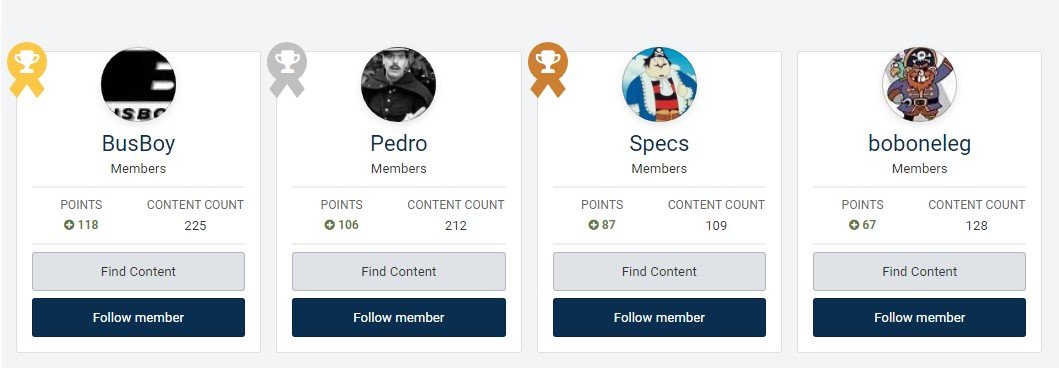Open Pedro's black and white avatar
The image size is (1059, 370).
(x=398, y=84)
